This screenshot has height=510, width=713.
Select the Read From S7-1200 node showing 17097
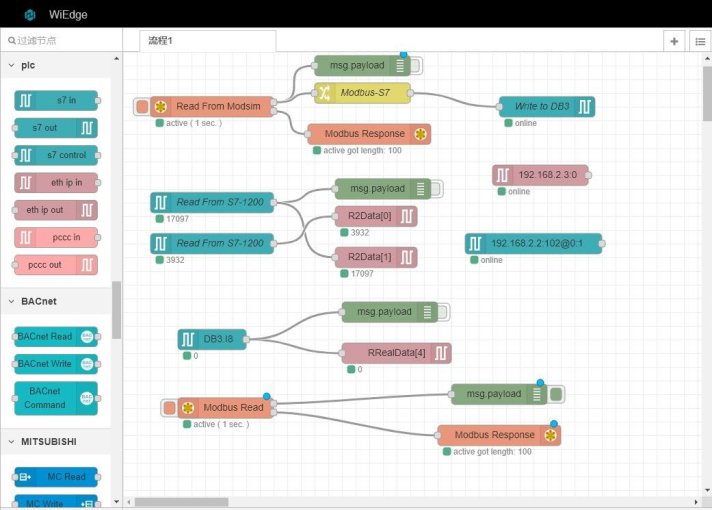click(x=212, y=202)
